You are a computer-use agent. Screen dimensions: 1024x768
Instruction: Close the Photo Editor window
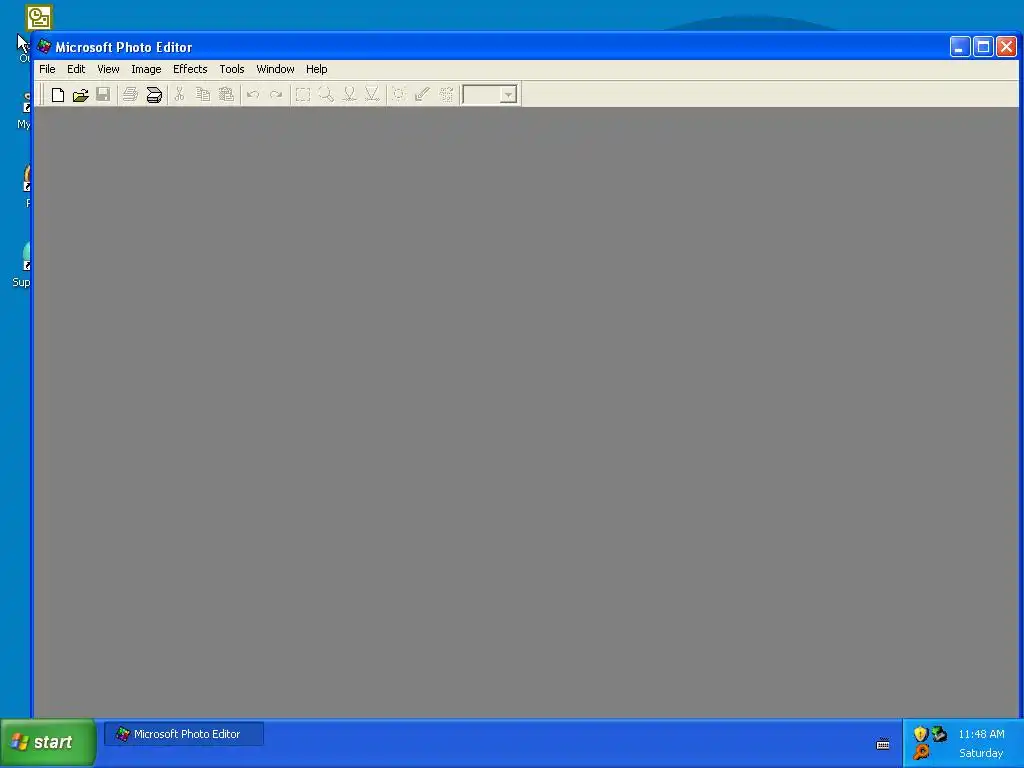click(x=1006, y=47)
